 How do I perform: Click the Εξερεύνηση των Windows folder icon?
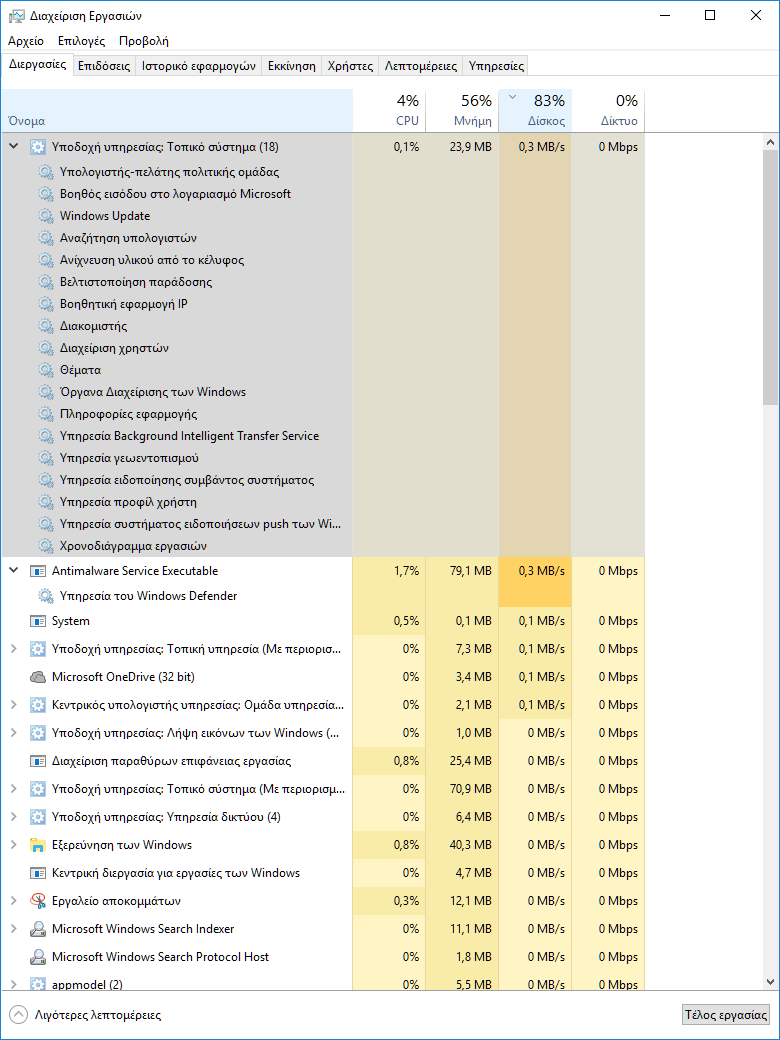[38, 845]
